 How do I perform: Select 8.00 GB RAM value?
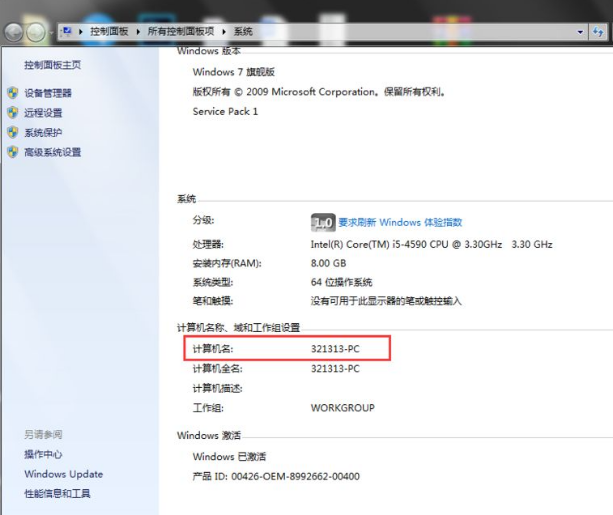pos(328,263)
